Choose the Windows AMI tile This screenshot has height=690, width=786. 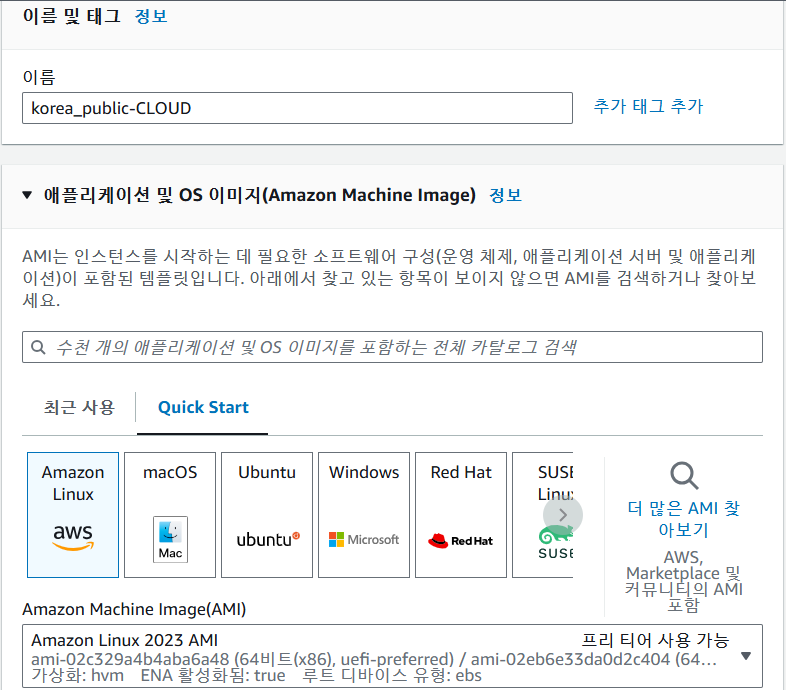click(364, 514)
